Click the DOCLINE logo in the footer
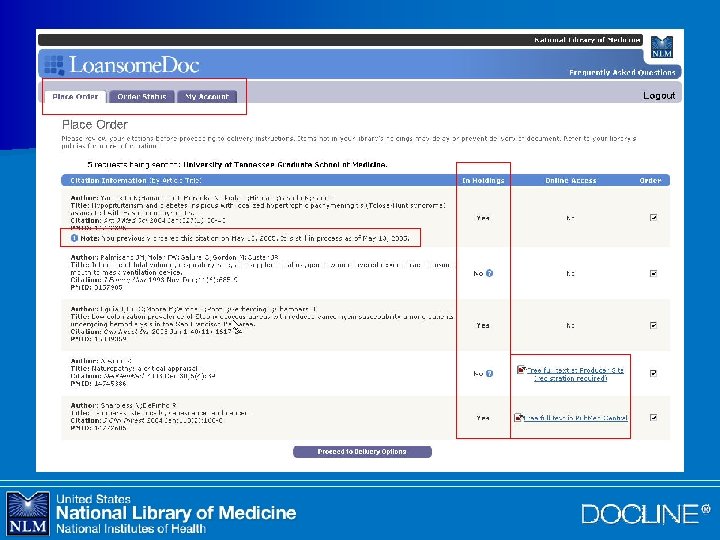720x540 pixels. (646, 514)
